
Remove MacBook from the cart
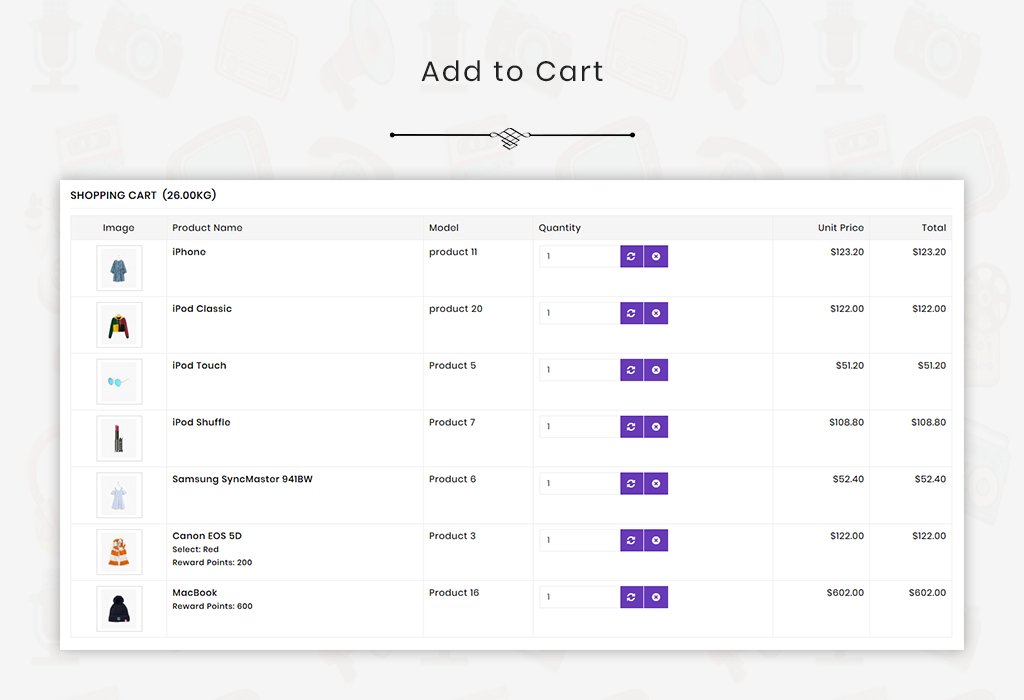point(656,597)
